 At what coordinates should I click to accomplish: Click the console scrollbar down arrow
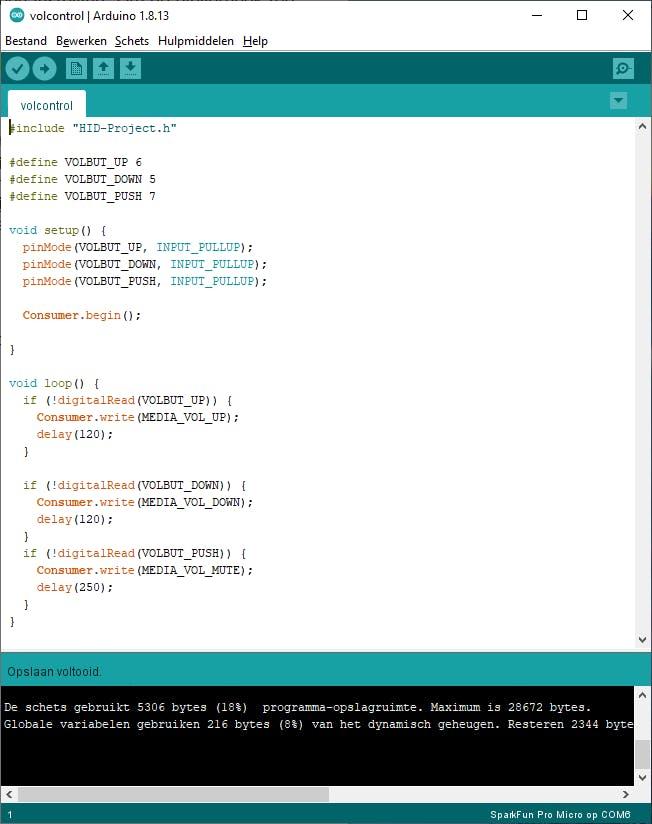pyautogui.click(x=642, y=777)
